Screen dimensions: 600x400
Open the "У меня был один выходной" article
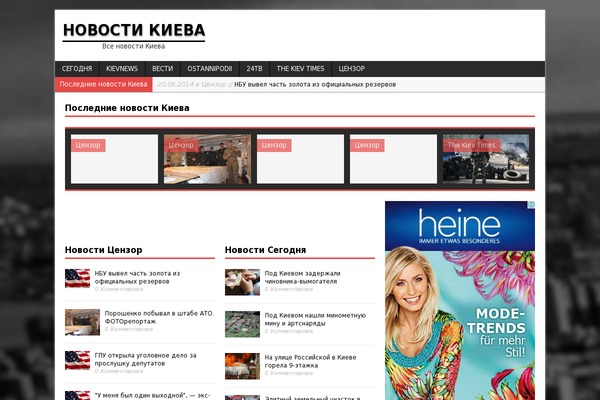152,395
